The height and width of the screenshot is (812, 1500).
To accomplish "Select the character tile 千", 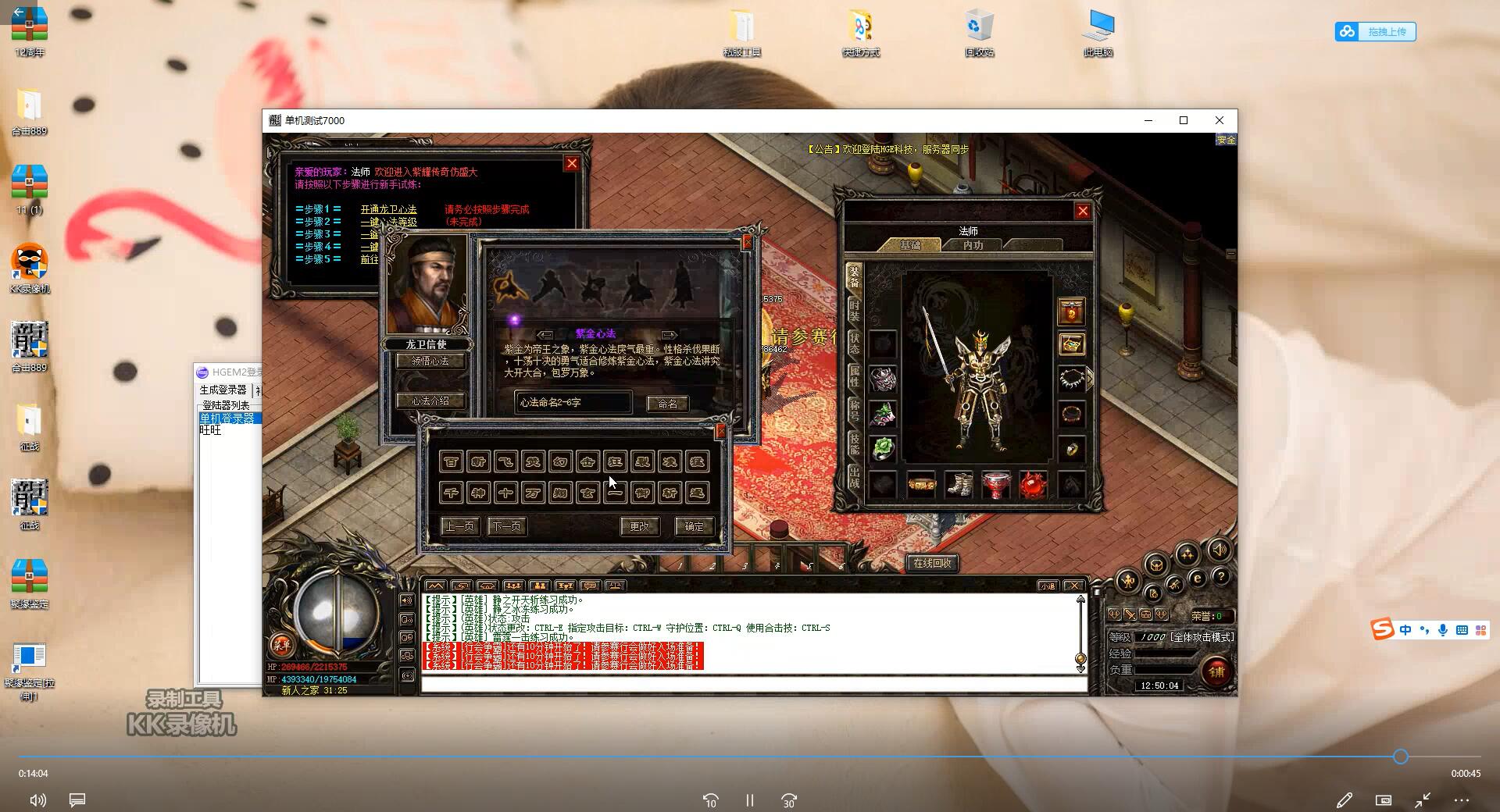I will [451, 493].
